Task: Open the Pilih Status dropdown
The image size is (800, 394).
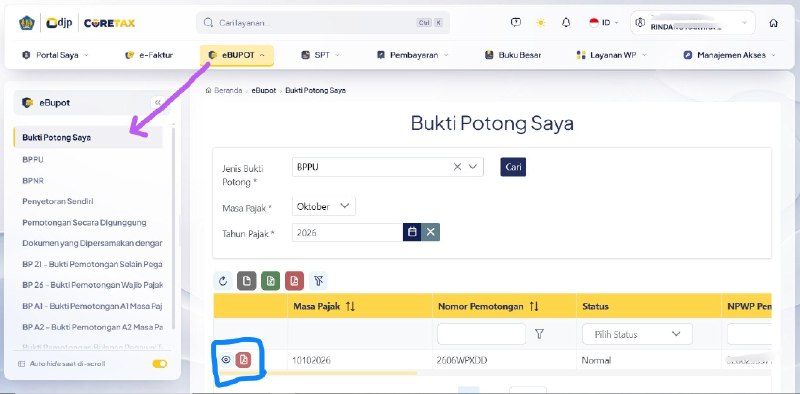Action: tap(637, 334)
